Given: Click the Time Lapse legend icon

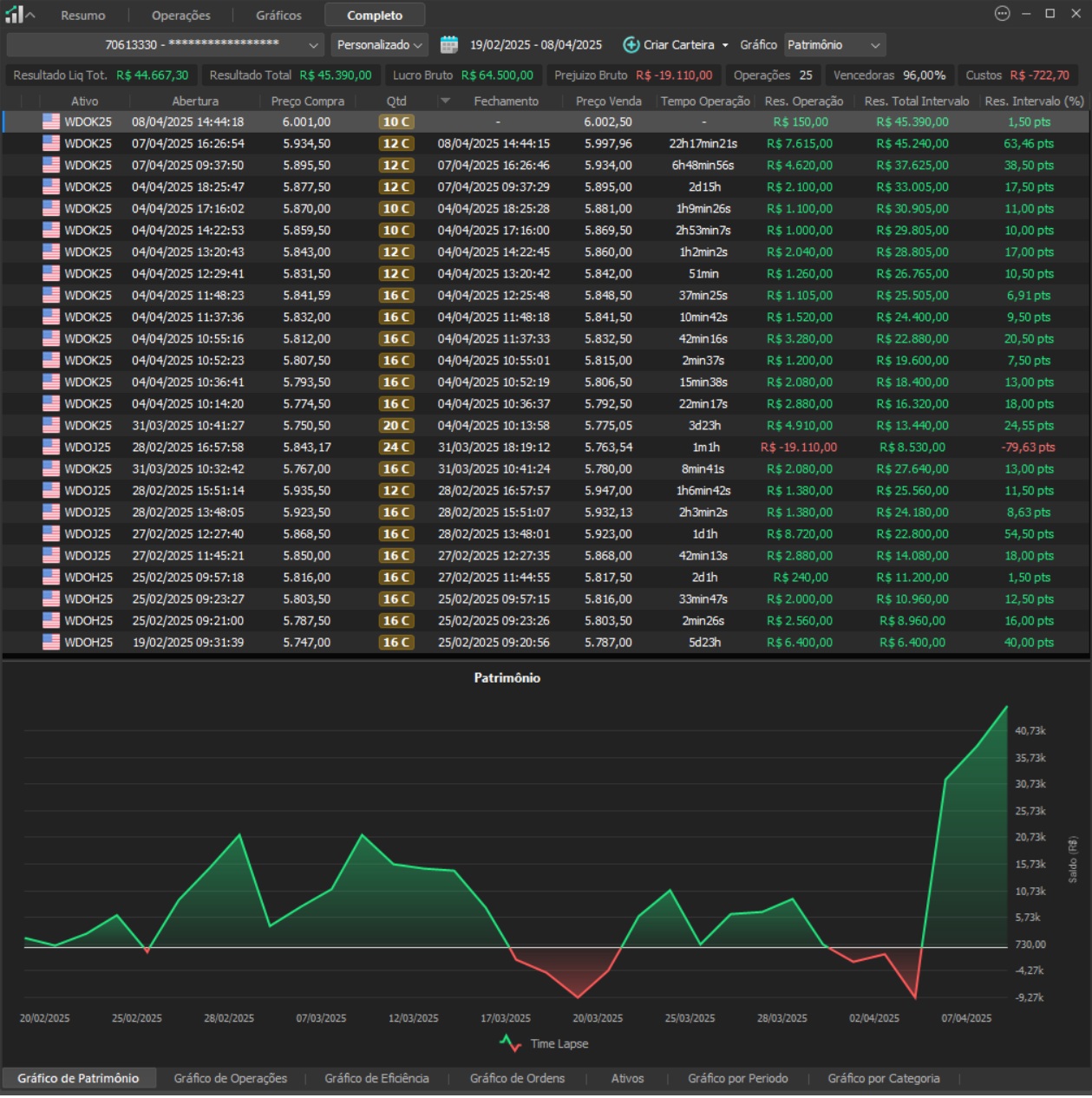Looking at the screenshot, I should tap(511, 1043).
